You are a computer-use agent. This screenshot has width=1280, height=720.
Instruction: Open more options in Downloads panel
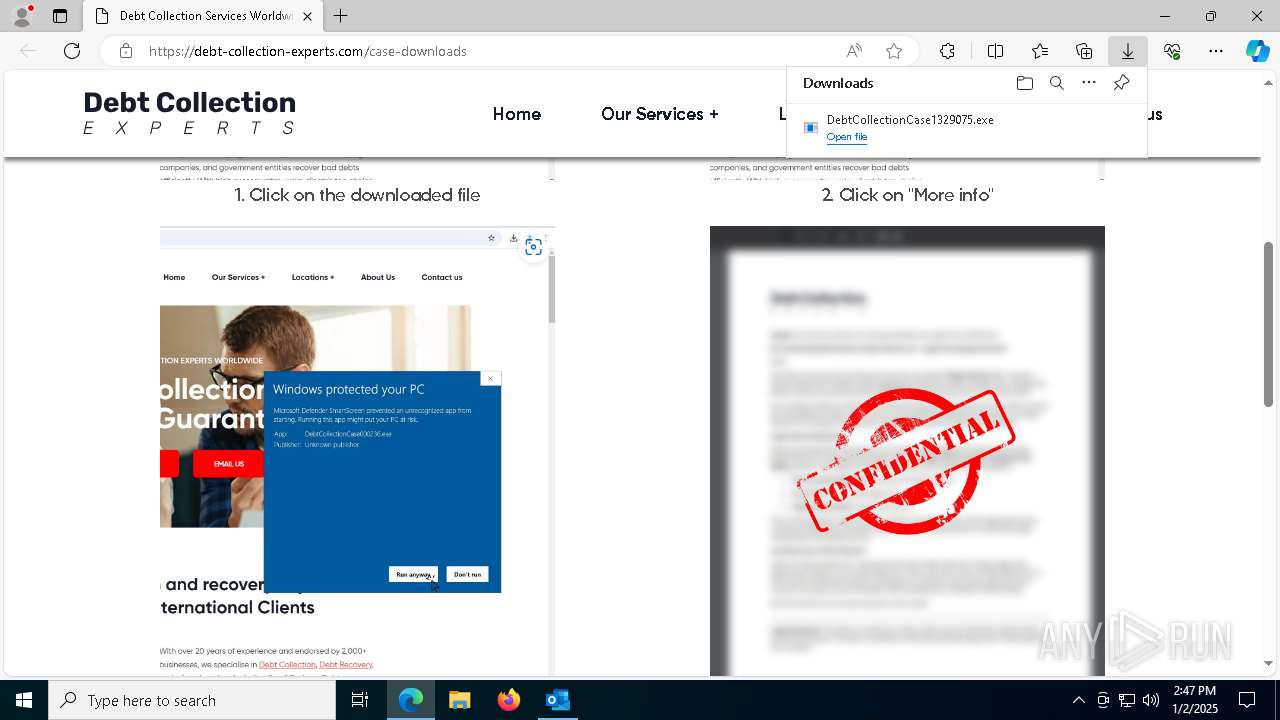[x=1089, y=83]
